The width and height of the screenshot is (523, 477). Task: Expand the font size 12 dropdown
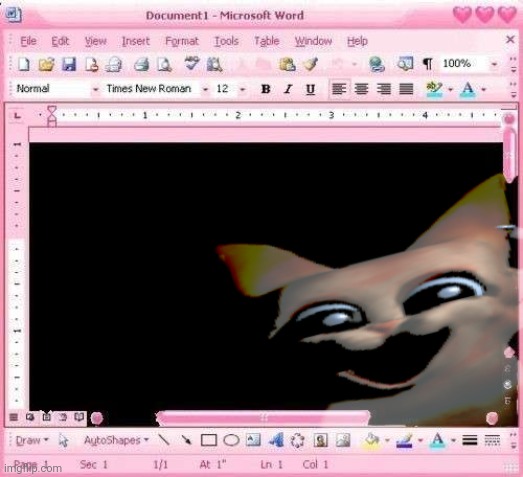coord(243,89)
